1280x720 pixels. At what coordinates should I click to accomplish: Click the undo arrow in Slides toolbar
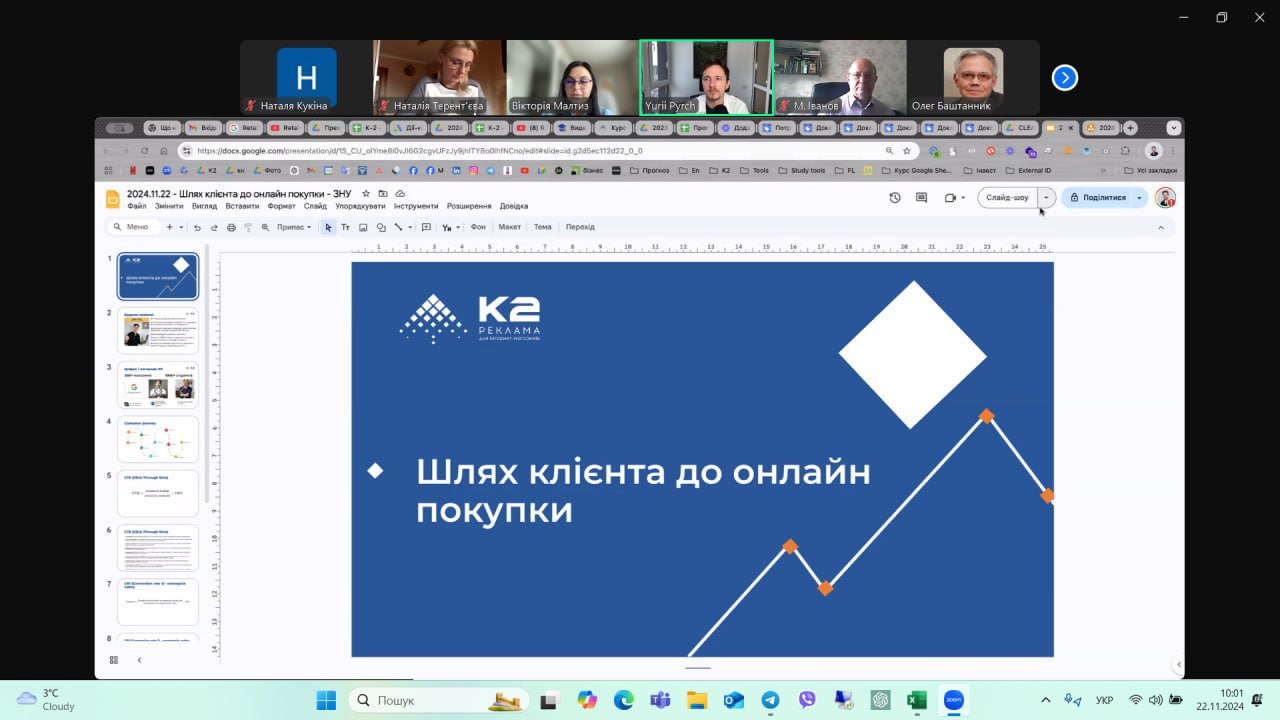click(197, 227)
